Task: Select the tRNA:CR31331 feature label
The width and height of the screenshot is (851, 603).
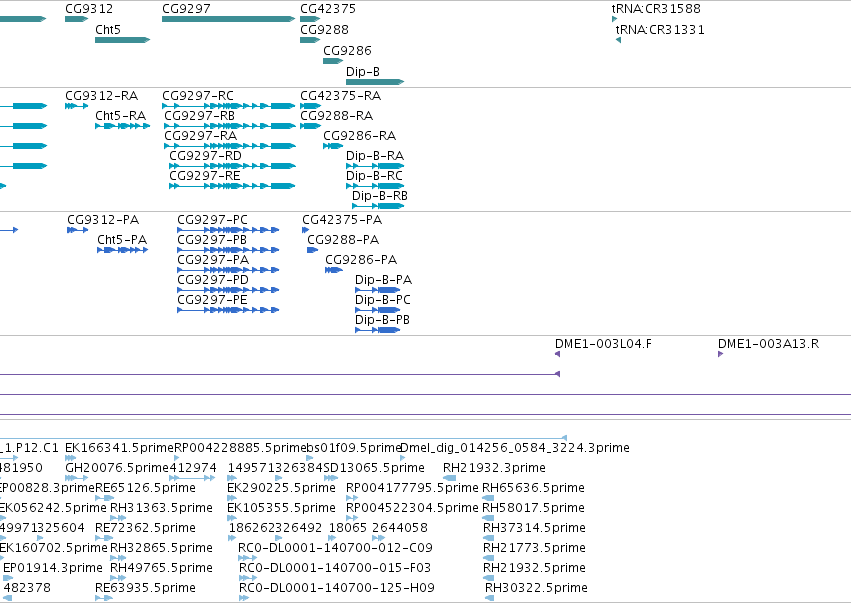Action: click(x=661, y=30)
